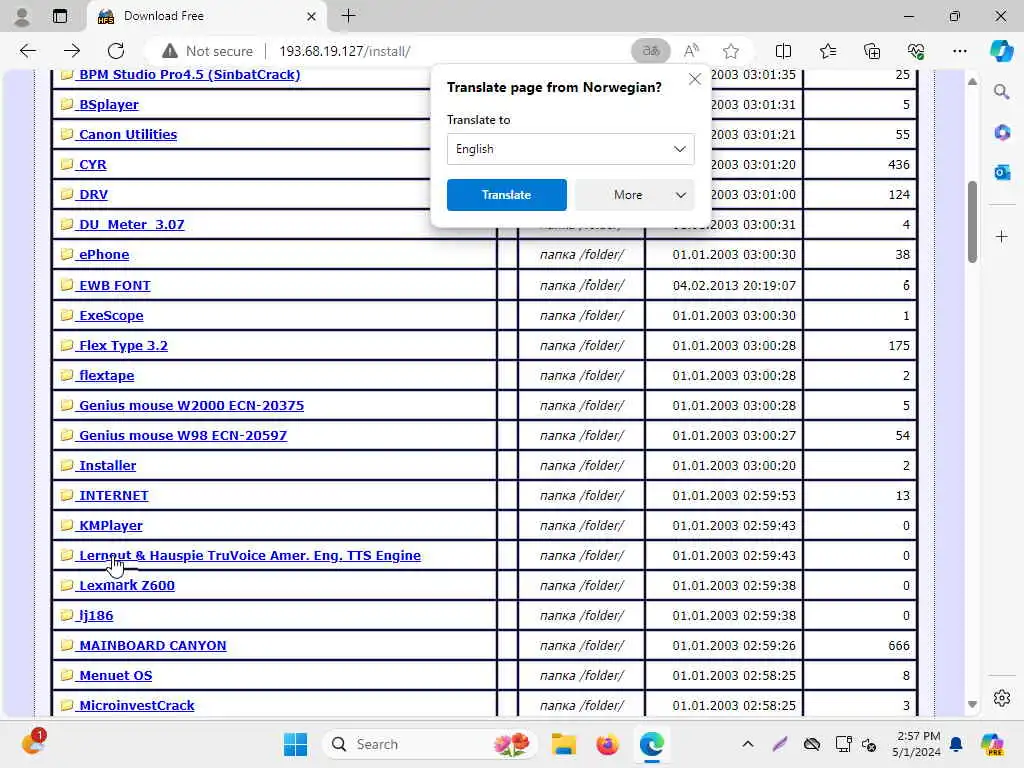
Task: Open Browser essentials heart icon
Action: point(916,51)
